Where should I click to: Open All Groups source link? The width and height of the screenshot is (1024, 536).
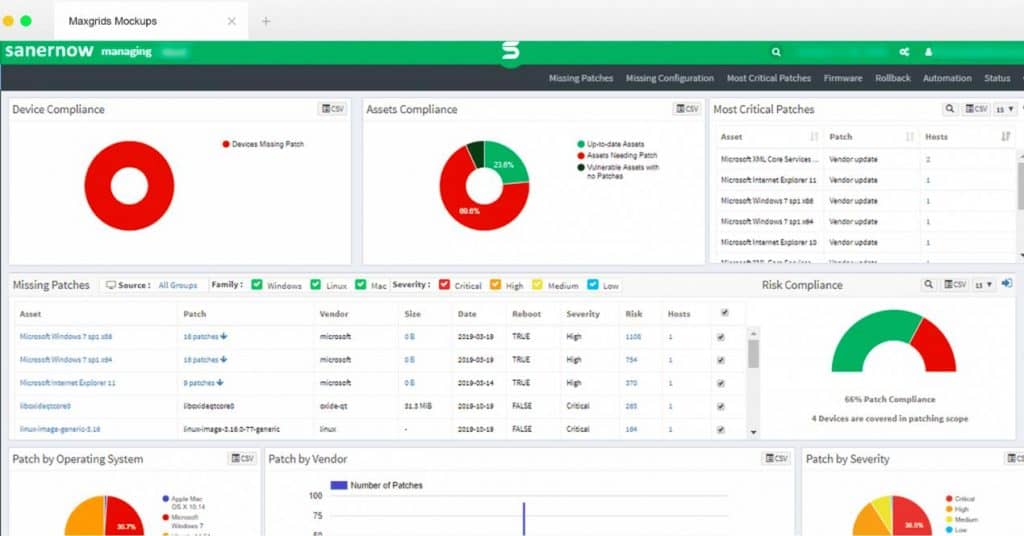coord(178,285)
